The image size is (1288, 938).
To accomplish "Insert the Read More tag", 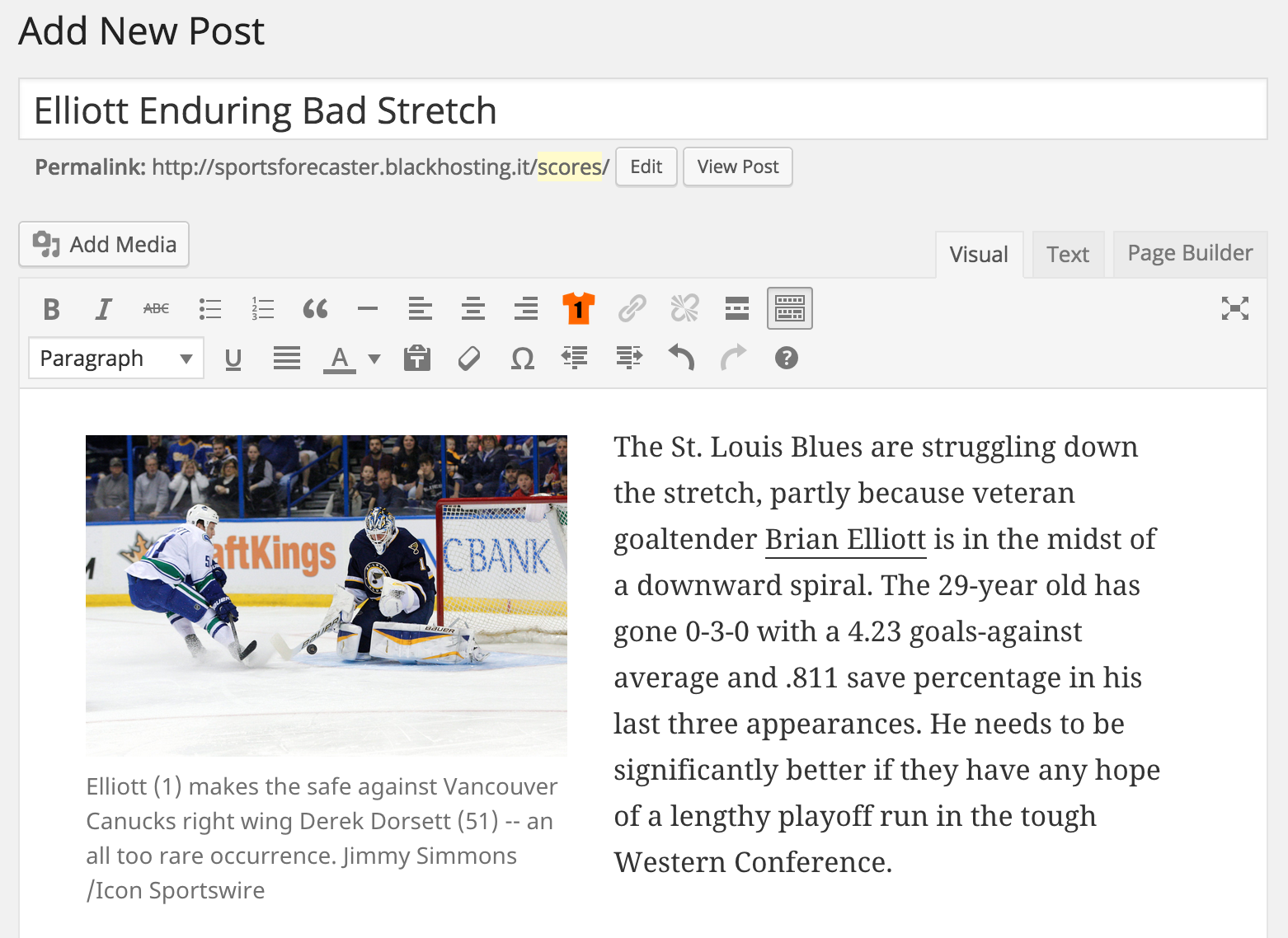I will pos(737,309).
